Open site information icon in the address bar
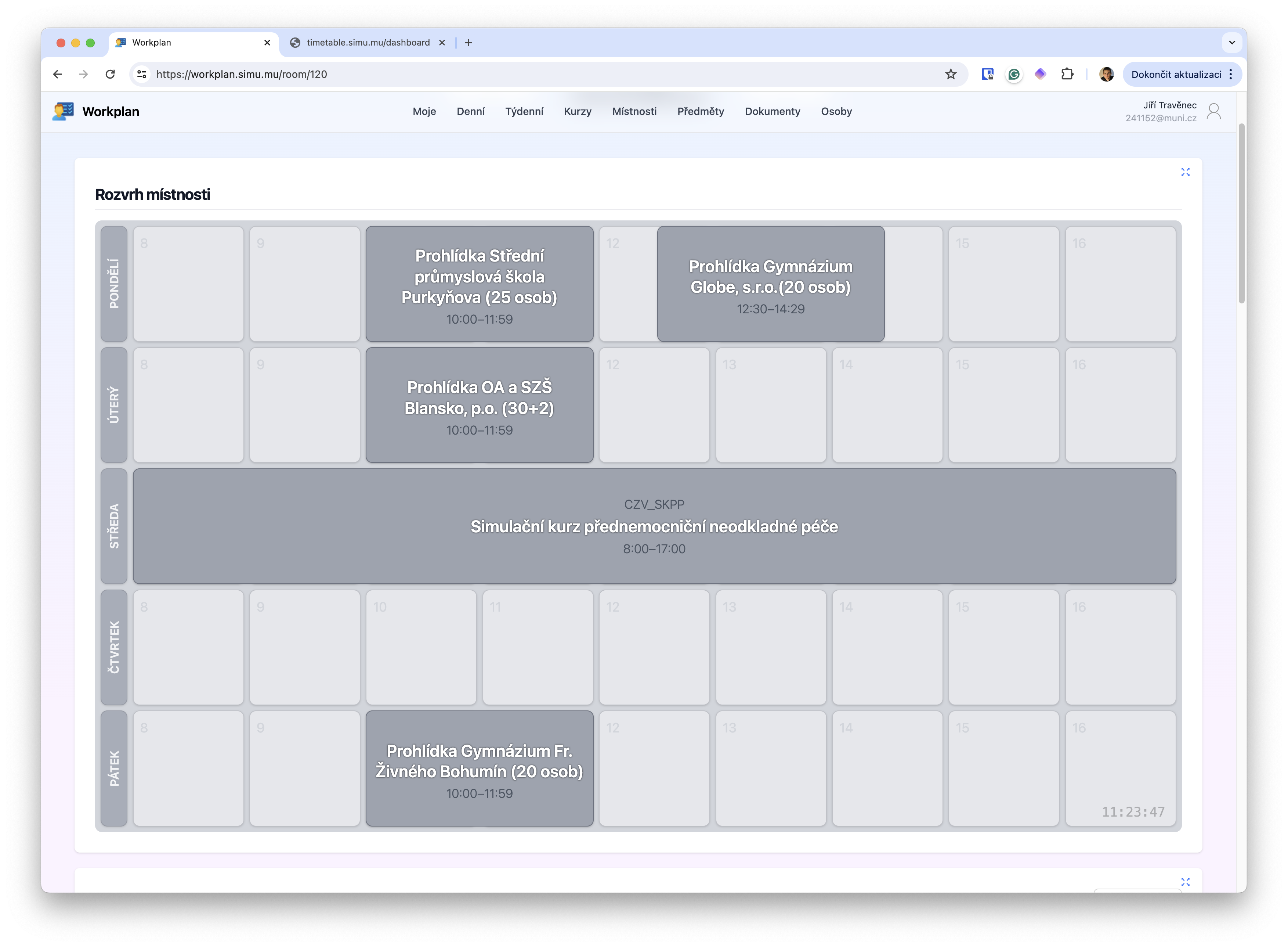 point(141,74)
